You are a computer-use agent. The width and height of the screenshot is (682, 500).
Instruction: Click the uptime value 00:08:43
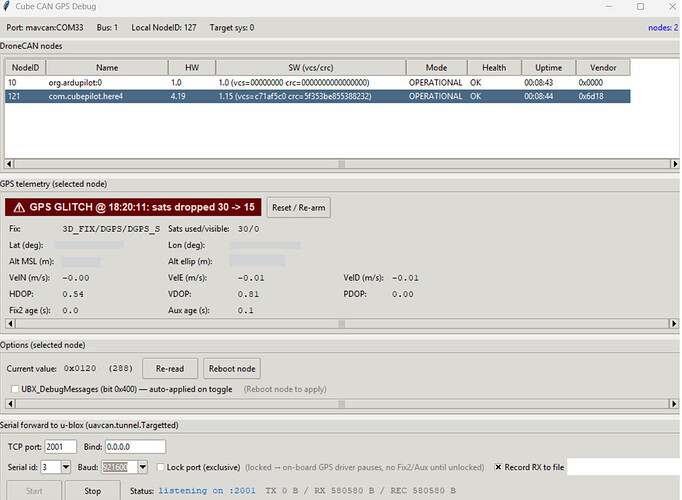[538, 83]
